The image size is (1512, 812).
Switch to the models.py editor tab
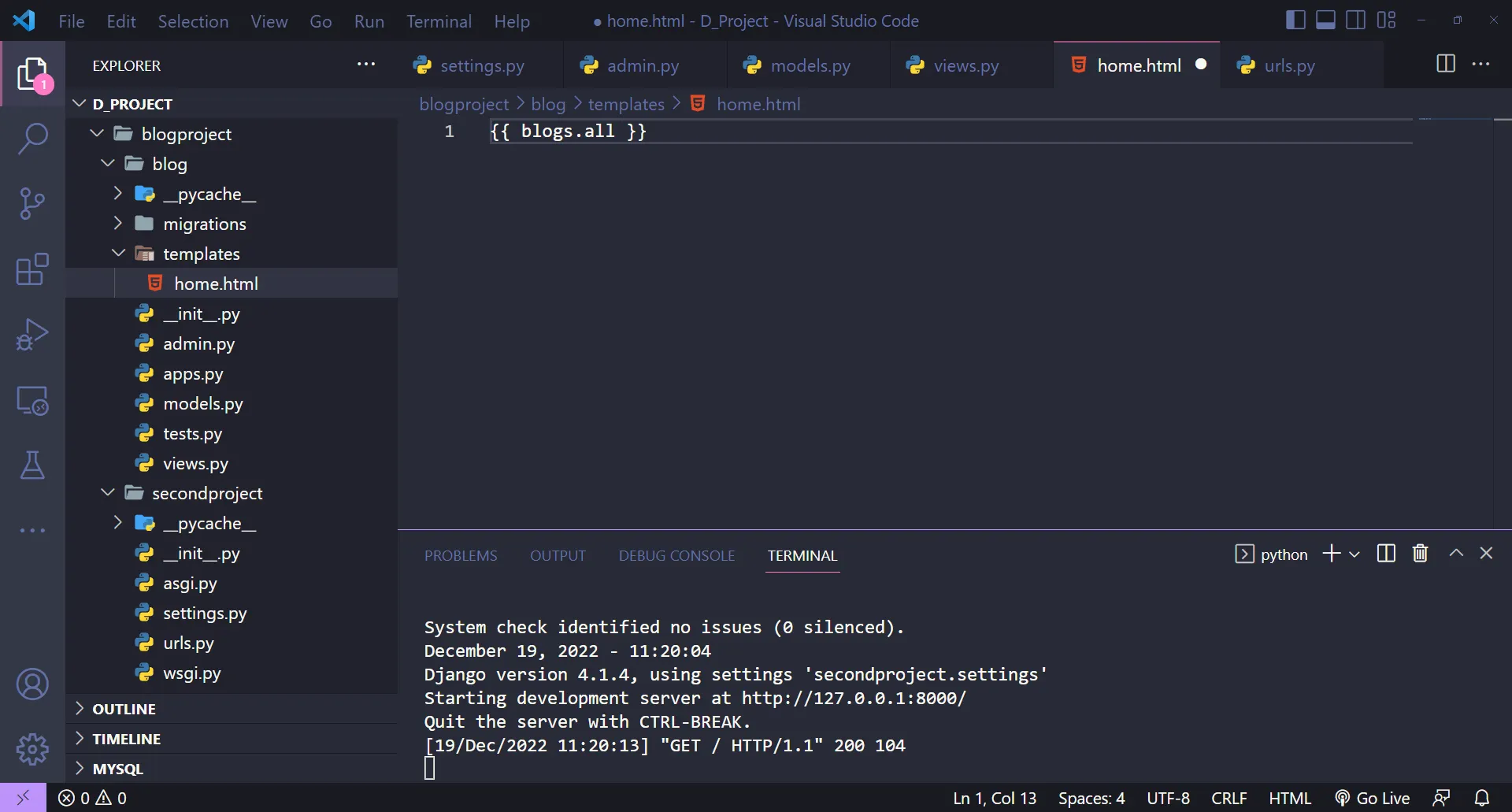click(810, 65)
